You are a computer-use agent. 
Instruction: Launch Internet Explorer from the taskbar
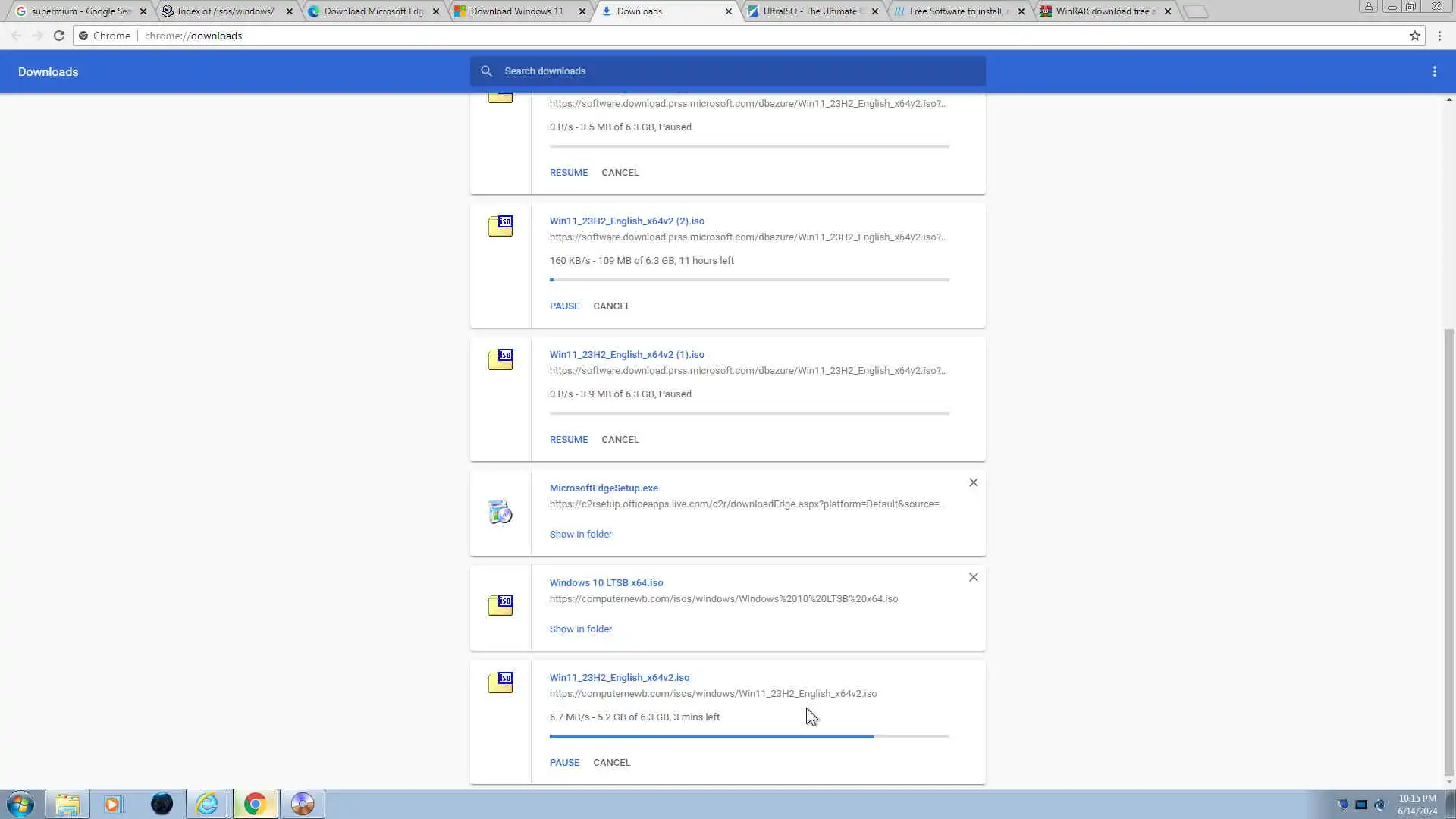[207, 804]
